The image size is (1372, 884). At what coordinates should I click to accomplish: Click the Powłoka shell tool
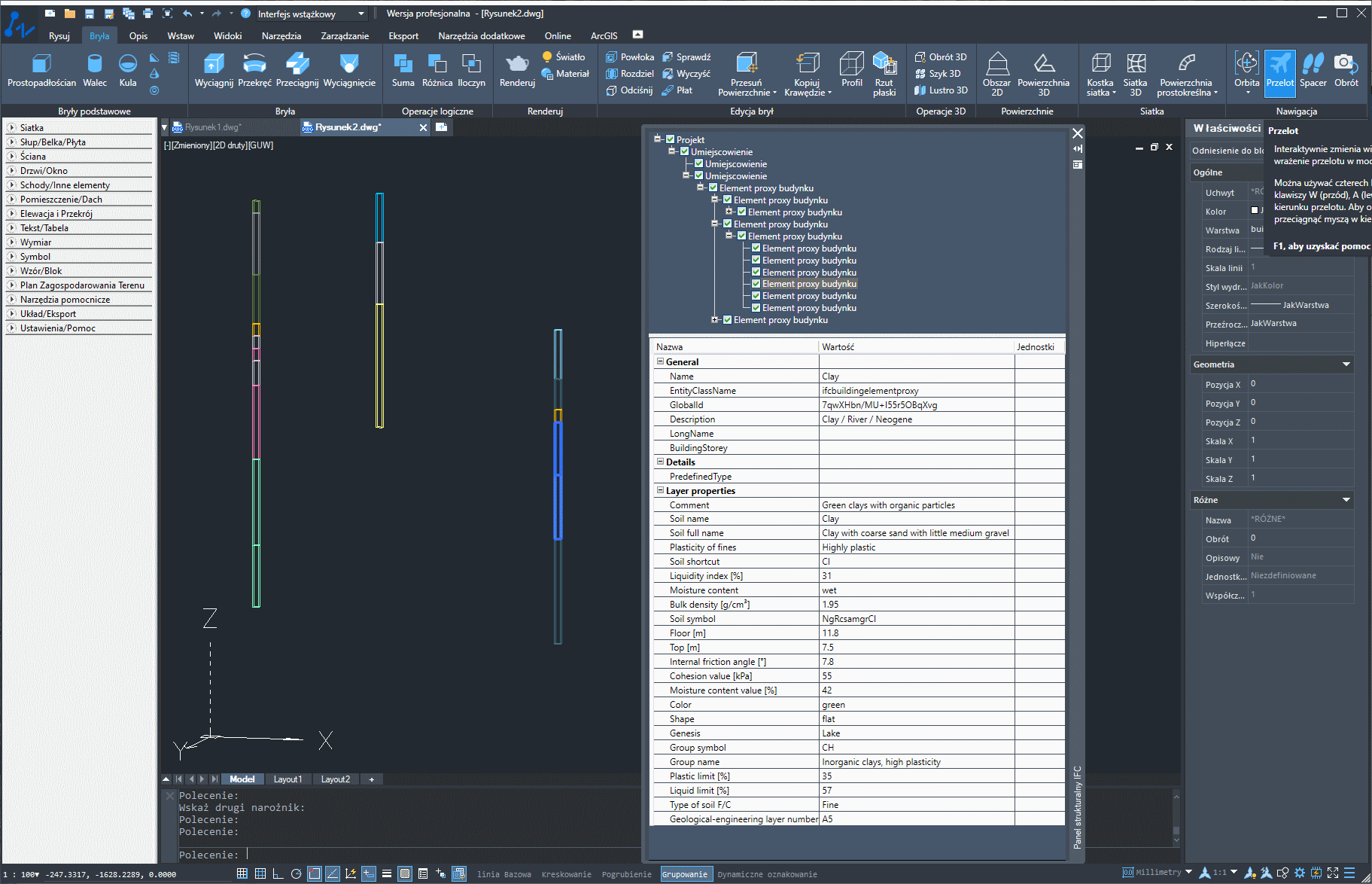point(630,56)
